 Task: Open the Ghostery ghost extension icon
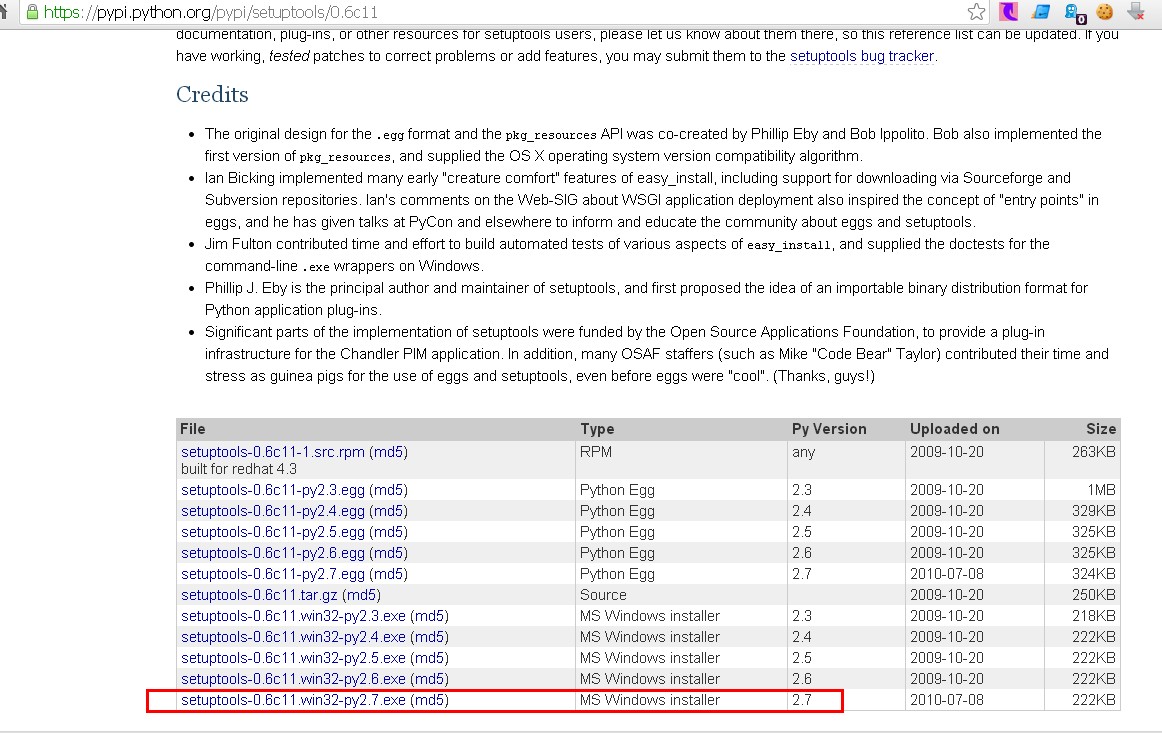click(1074, 13)
